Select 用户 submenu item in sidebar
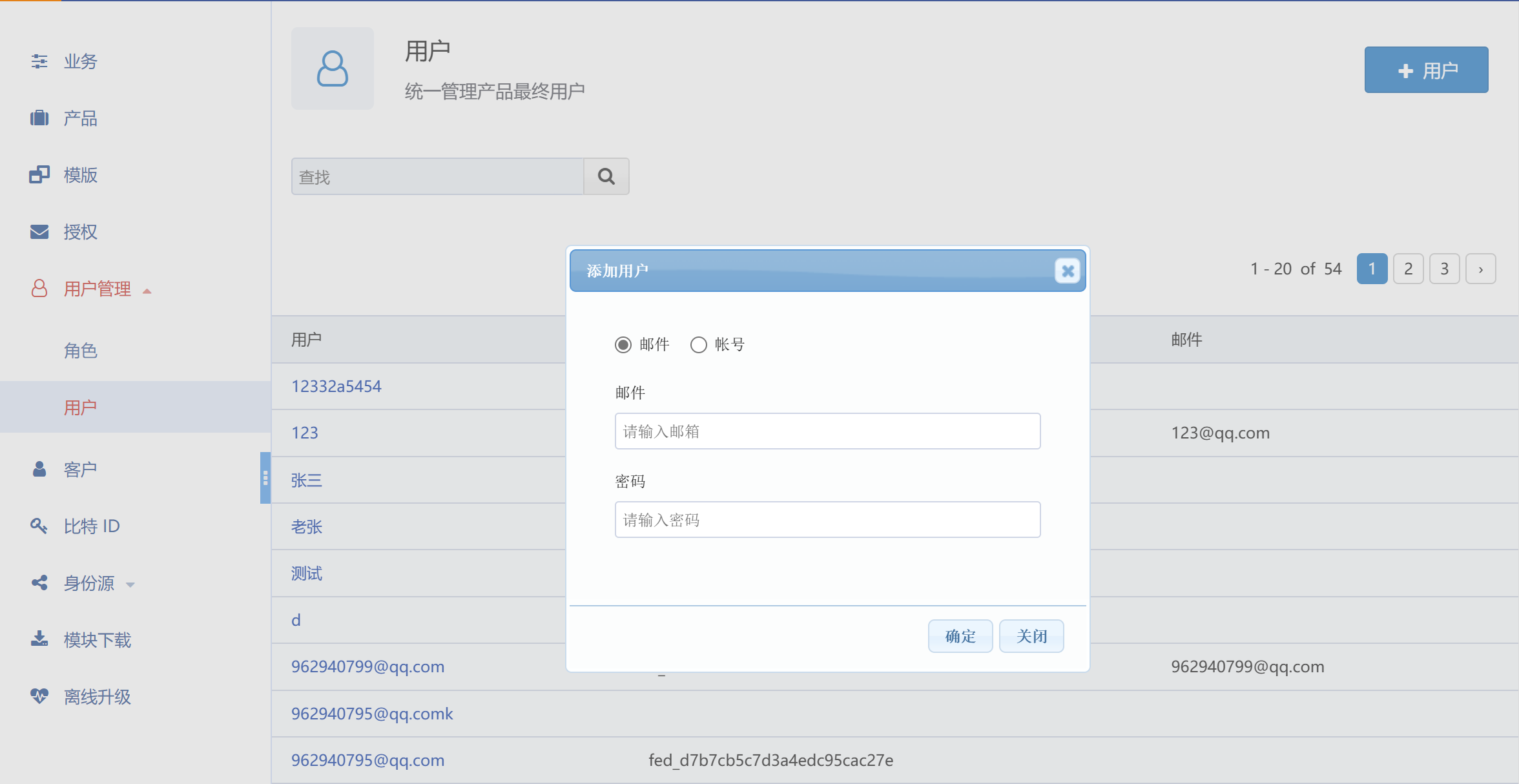 (80, 407)
